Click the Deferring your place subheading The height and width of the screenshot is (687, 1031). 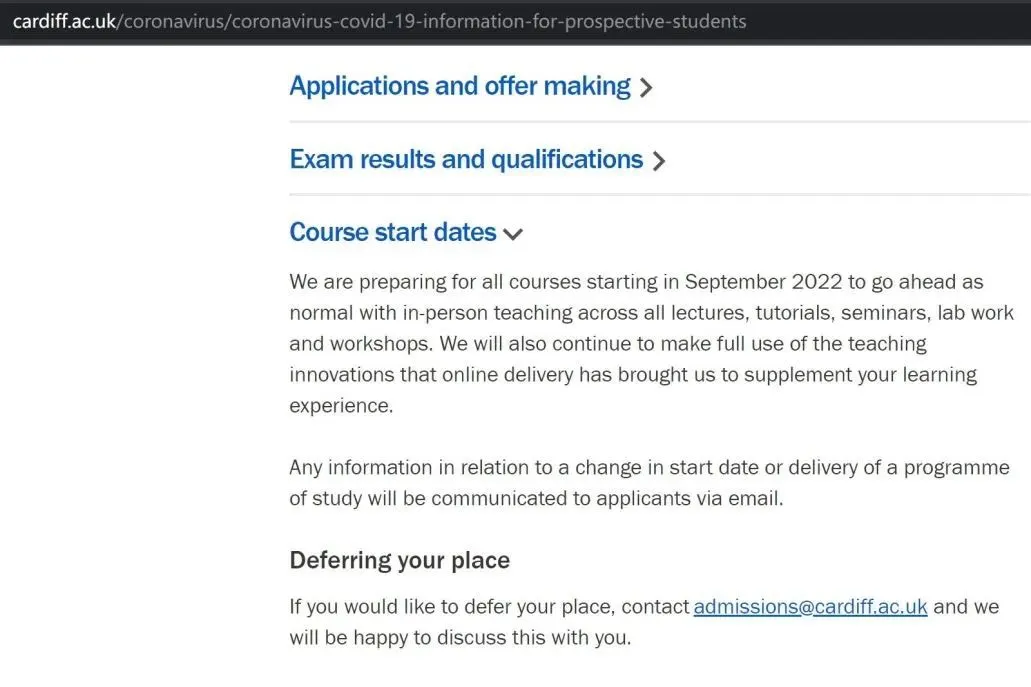coord(399,561)
